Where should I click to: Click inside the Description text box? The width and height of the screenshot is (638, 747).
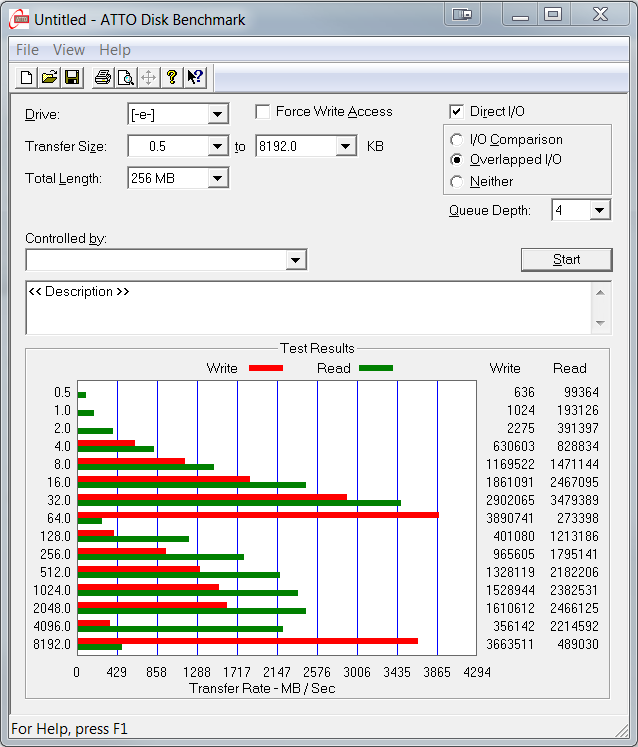[x=300, y=308]
